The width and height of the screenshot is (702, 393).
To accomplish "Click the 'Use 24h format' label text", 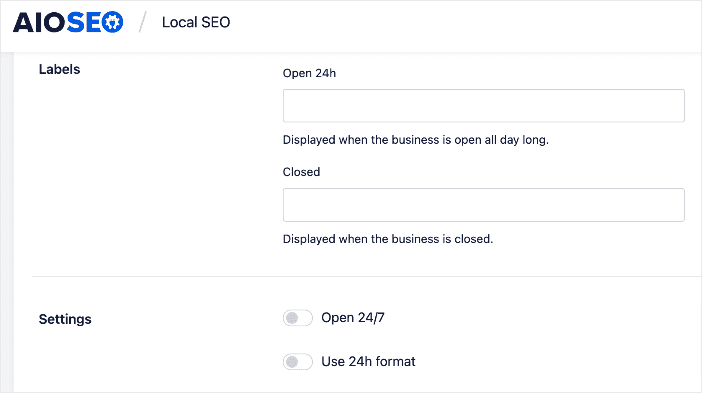I will [368, 362].
